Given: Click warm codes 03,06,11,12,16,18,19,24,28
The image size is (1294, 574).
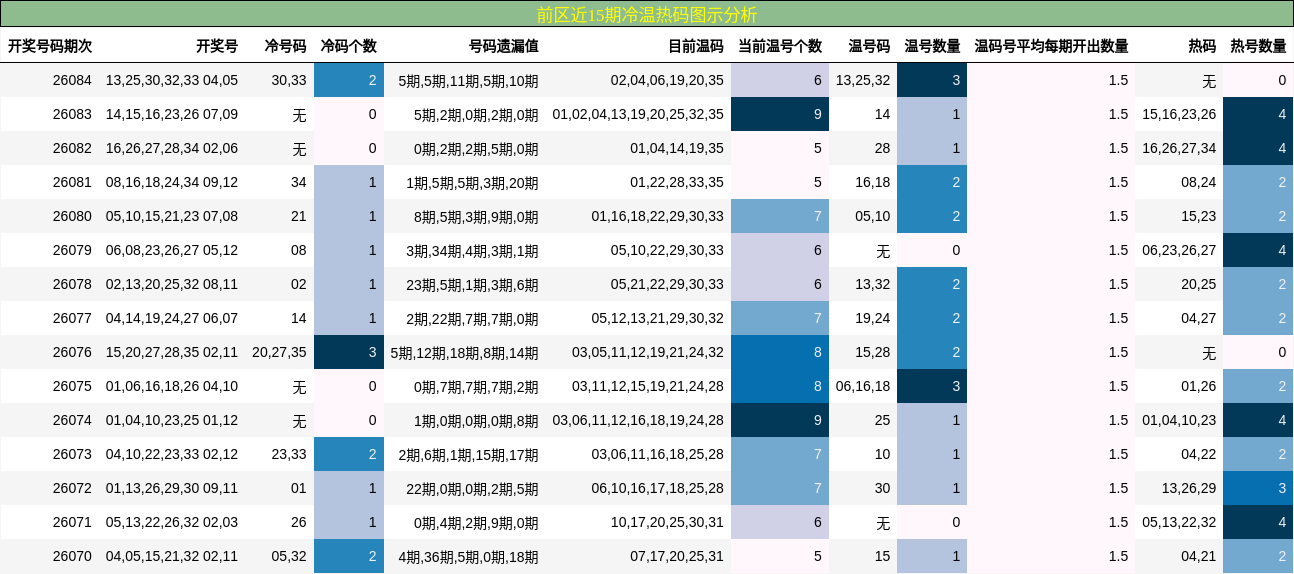Looking at the screenshot, I should pyautogui.click(x=638, y=420).
